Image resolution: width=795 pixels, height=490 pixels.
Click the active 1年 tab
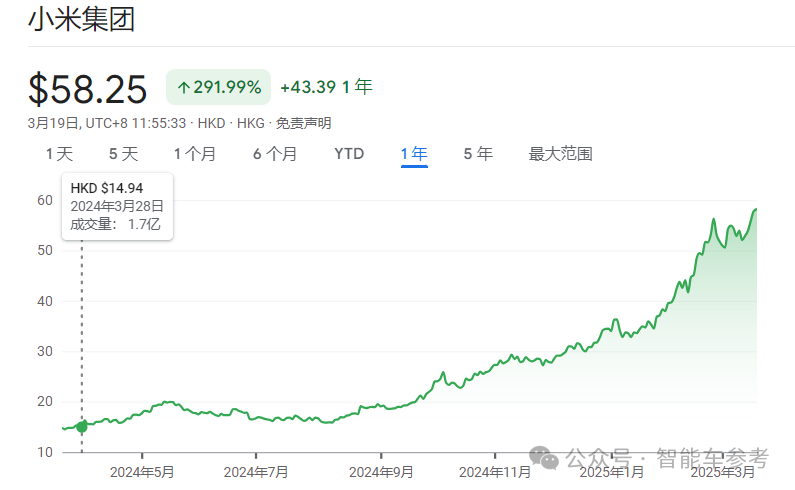pyautogui.click(x=414, y=154)
